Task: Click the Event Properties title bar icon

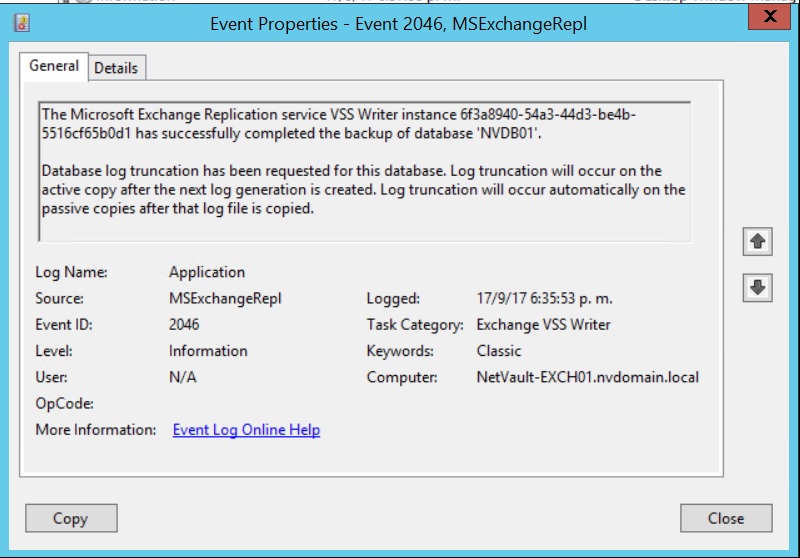Action: (x=22, y=23)
